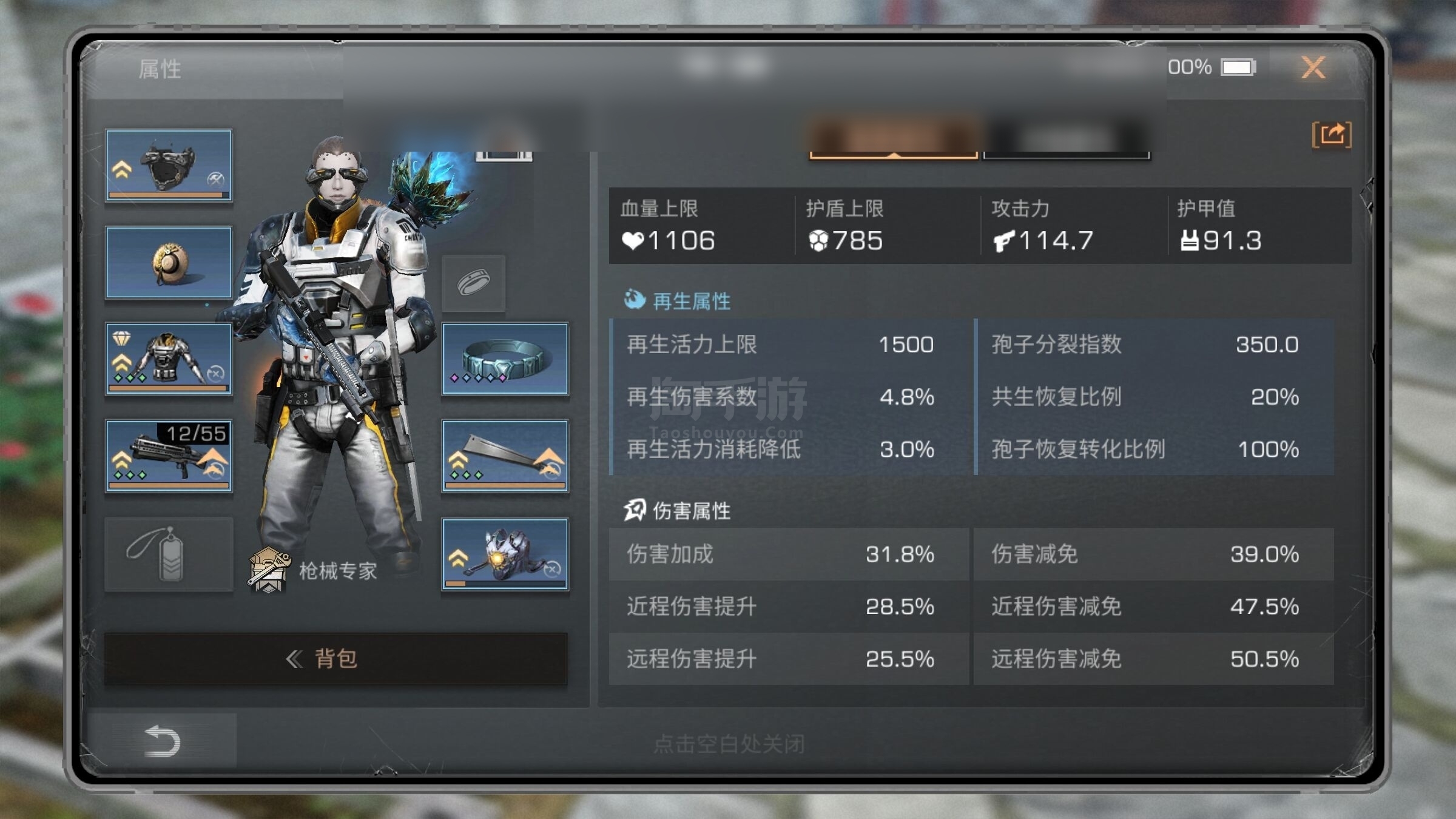The image size is (1456, 819).
Task: Select the teal bracelet equipment slot
Action: click(x=505, y=359)
